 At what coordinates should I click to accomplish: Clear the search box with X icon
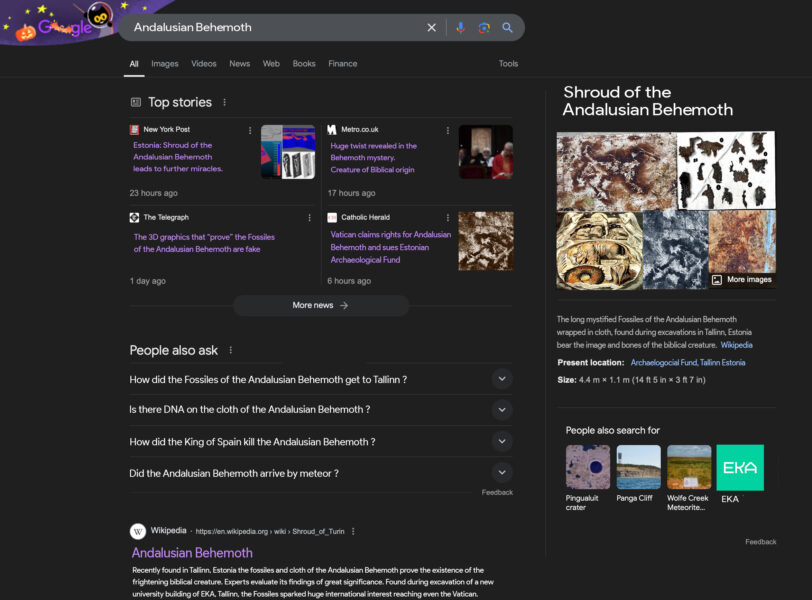pyautogui.click(x=432, y=28)
